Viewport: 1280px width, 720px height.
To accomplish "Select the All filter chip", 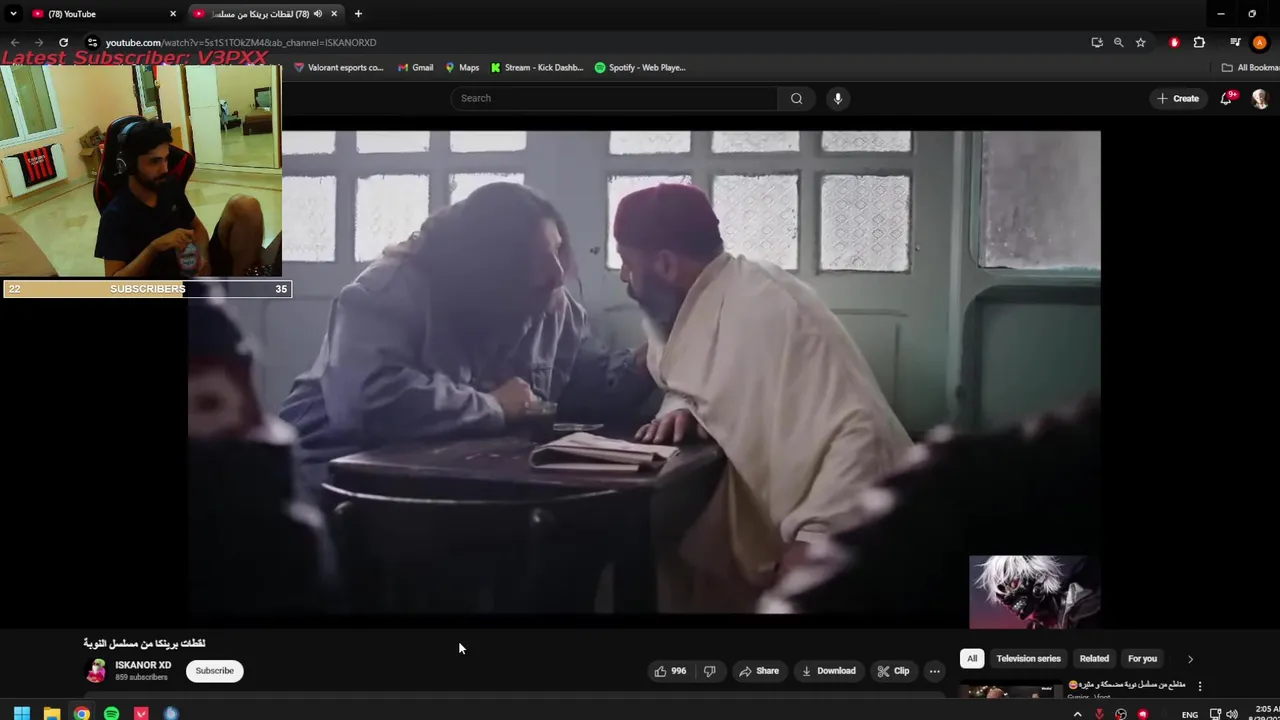I will point(972,658).
